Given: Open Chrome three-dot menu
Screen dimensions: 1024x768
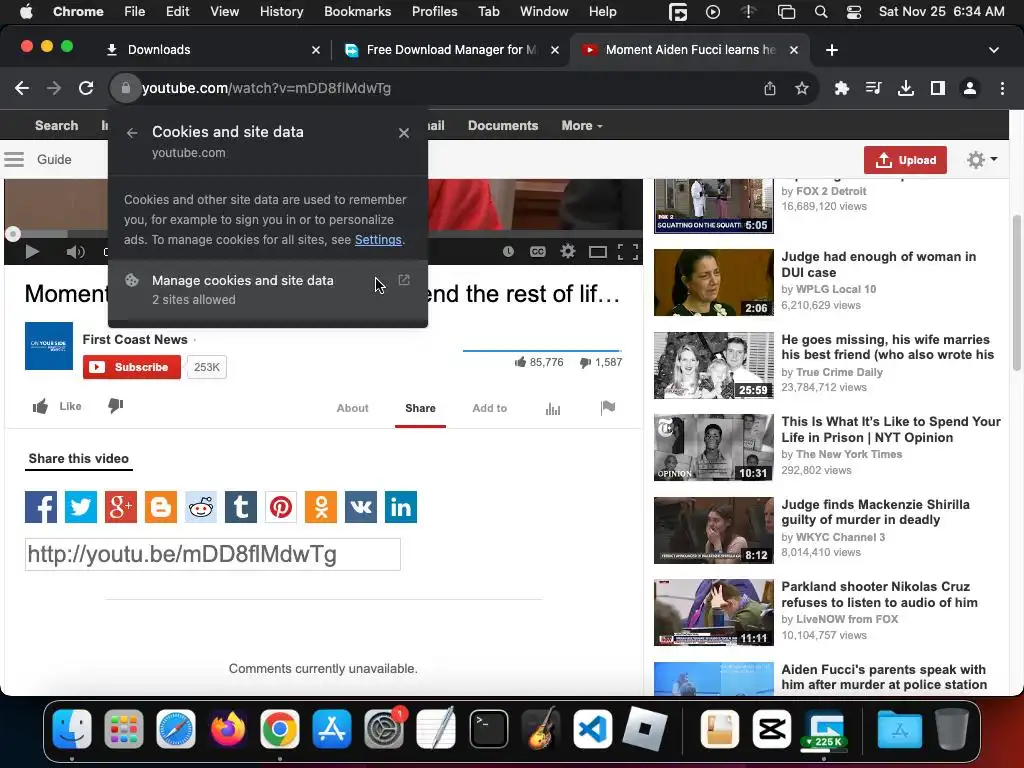Looking at the screenshot, I should (1002, 88).
